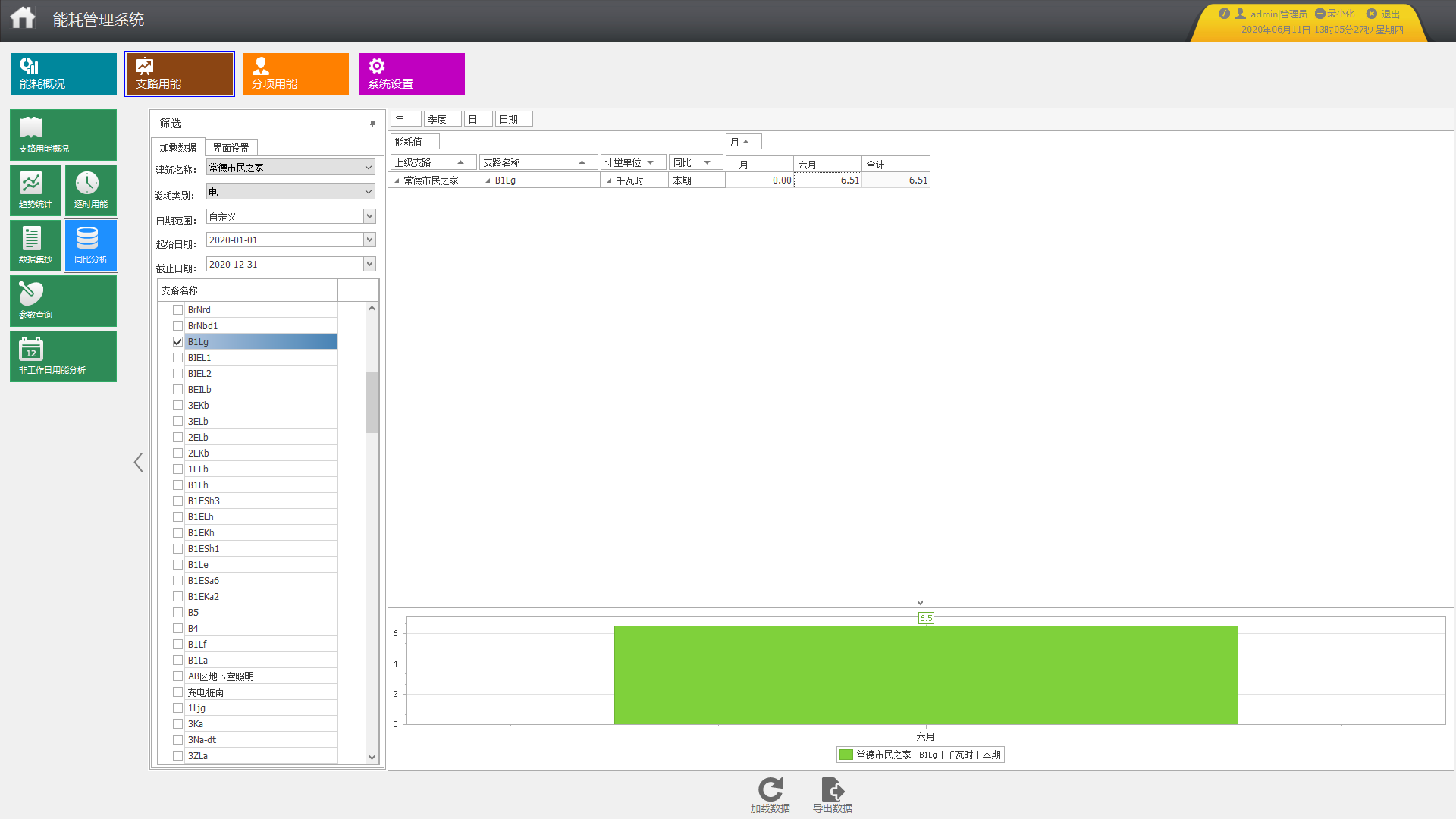1456x819 pixels.
Task: Click the home icon in header
Action: [x=23, y=18]
